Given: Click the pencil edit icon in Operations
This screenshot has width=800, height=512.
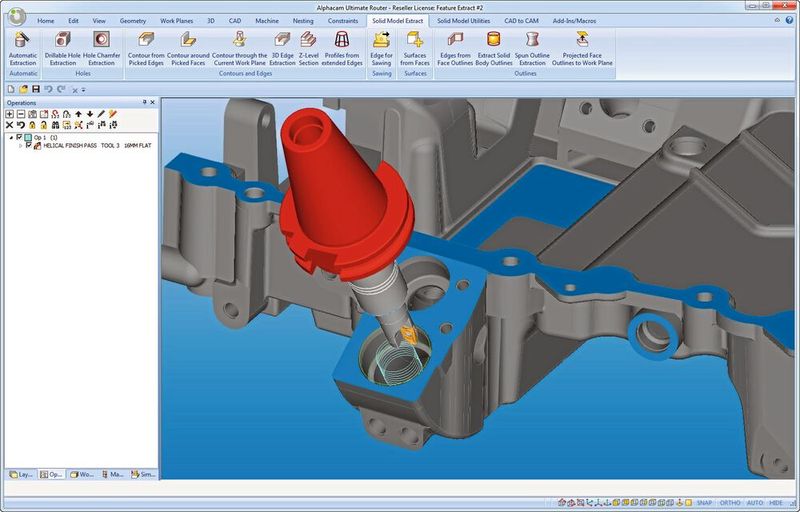Looking at the screenshot, I should 101,114.
